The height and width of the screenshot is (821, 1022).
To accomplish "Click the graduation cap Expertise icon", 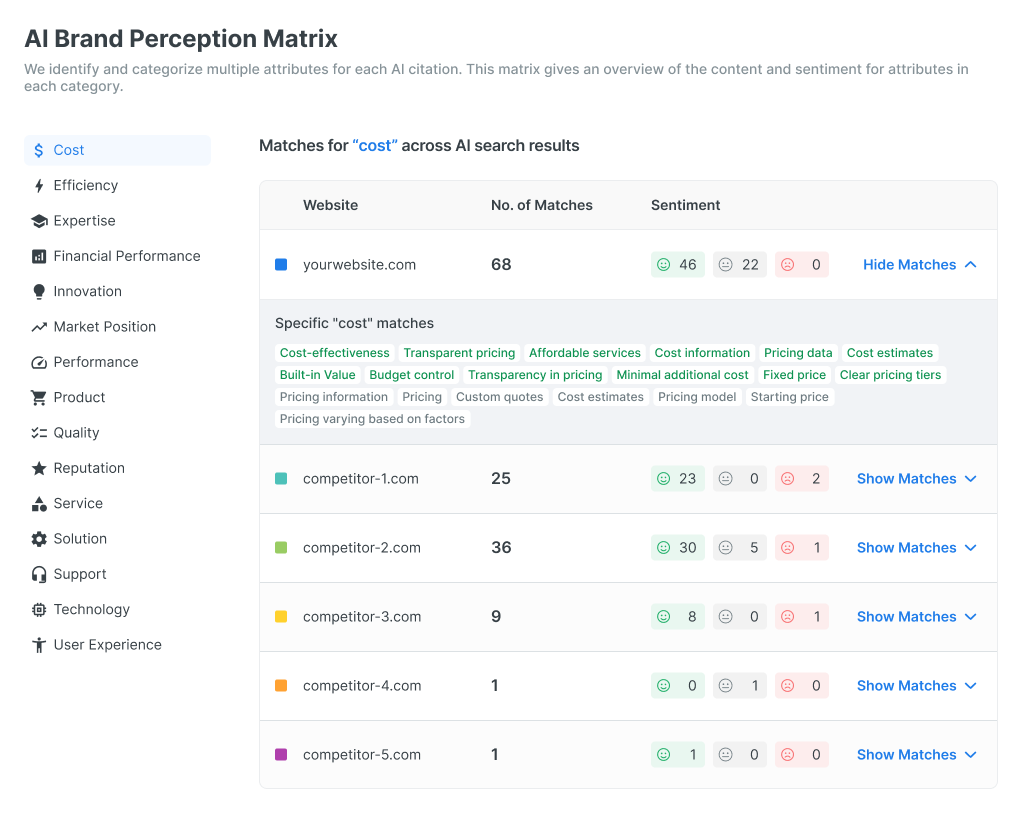I will pyautogui.click(x=39, y=221).
